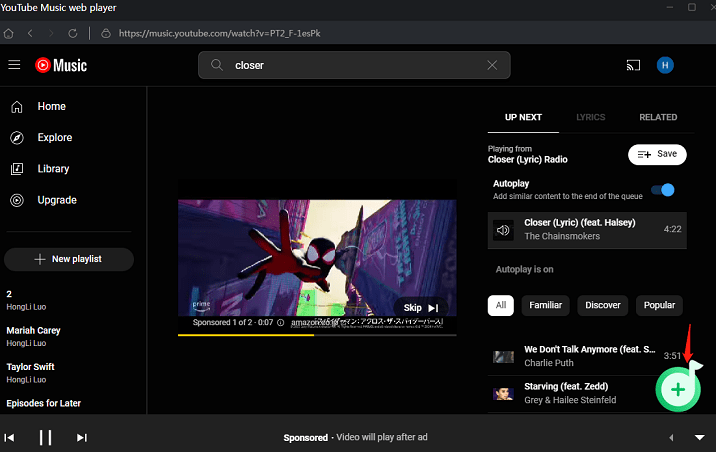Image resolution: width=716 pixels, height=452 pixels.
Task: Click the browser back arrow
Action: tap(30, 33)
